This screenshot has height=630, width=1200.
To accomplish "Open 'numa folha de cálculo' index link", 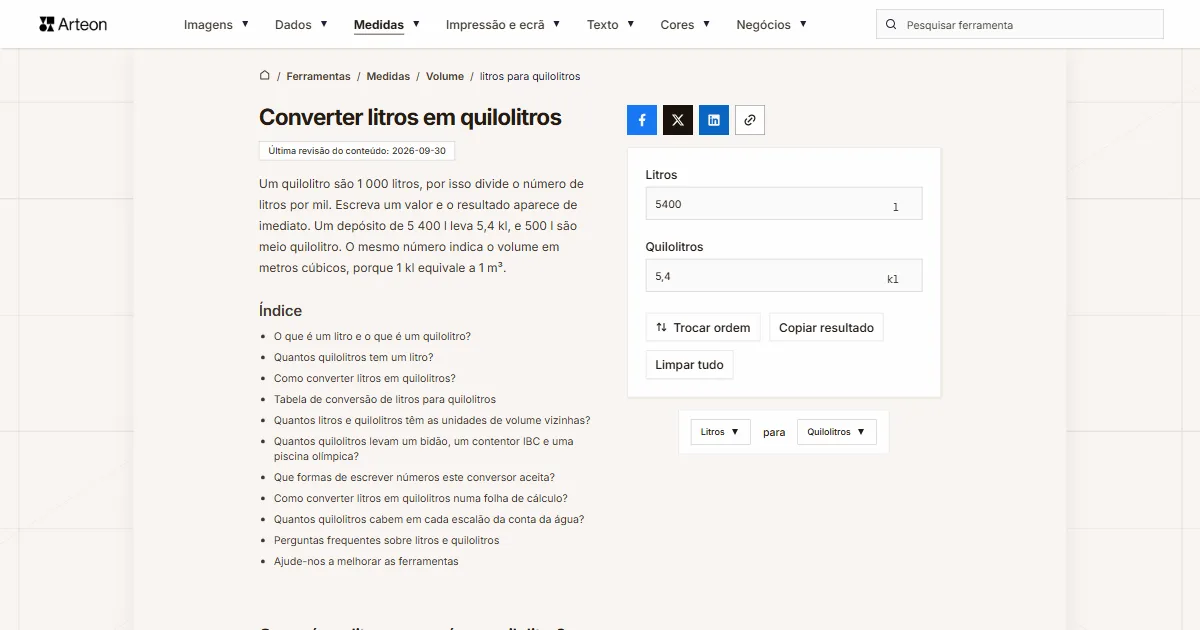I will tap(421, 498).
